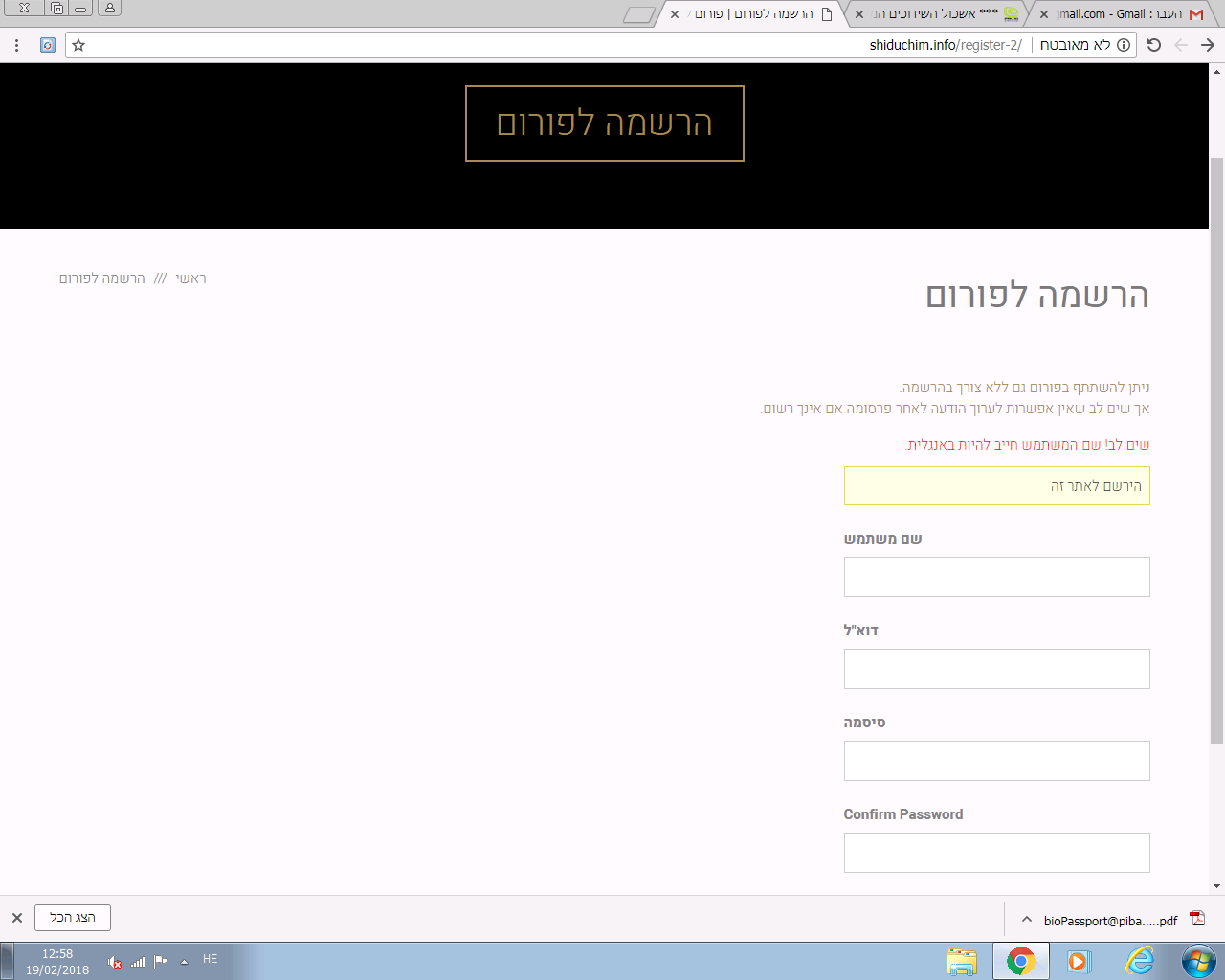Reload the current page
Image resolution: width=1225 pixels, height=980 pixels.
point(1154,45)
